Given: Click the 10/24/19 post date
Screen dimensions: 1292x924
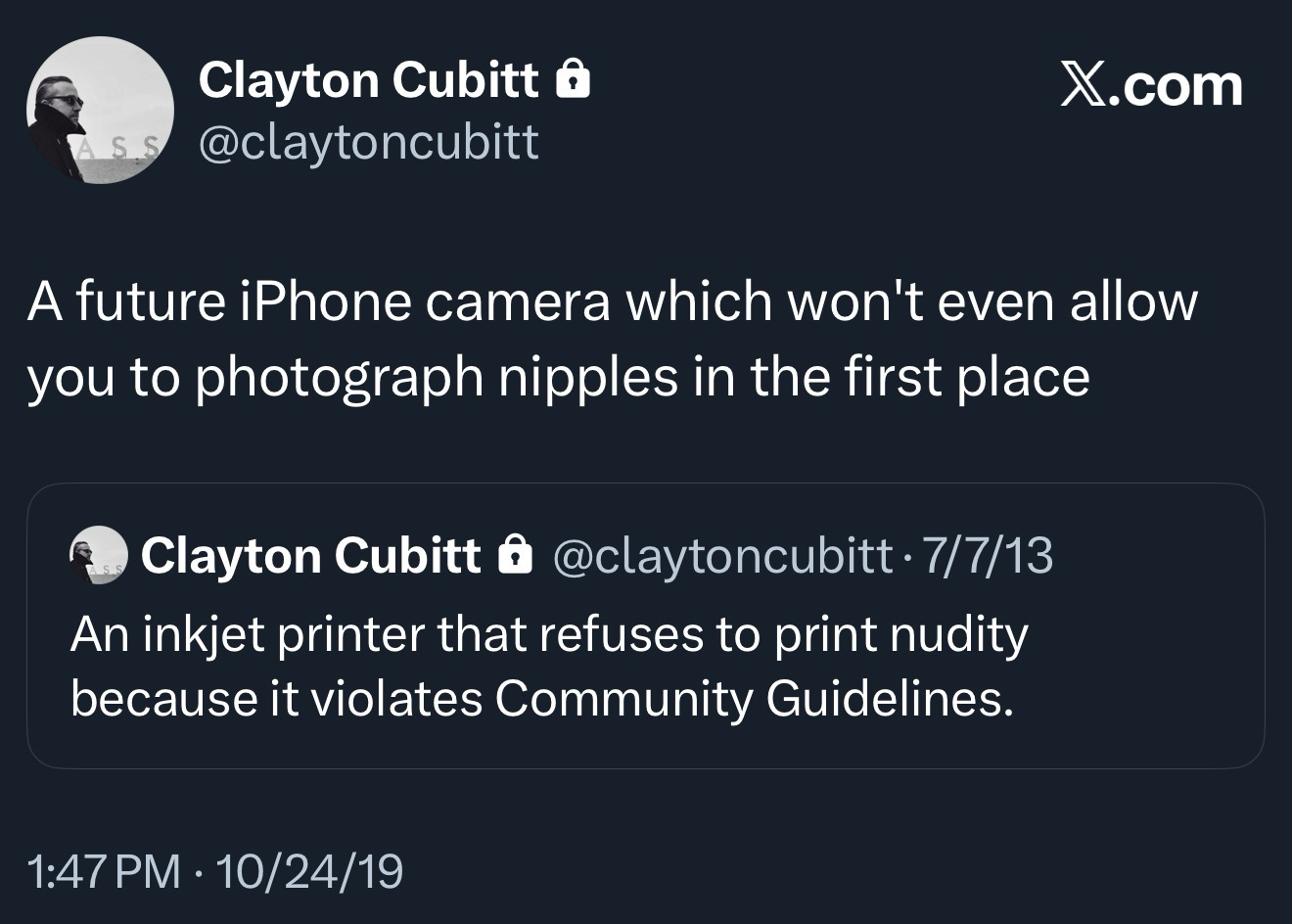Looking at the screenshot, I should [308, 871].
